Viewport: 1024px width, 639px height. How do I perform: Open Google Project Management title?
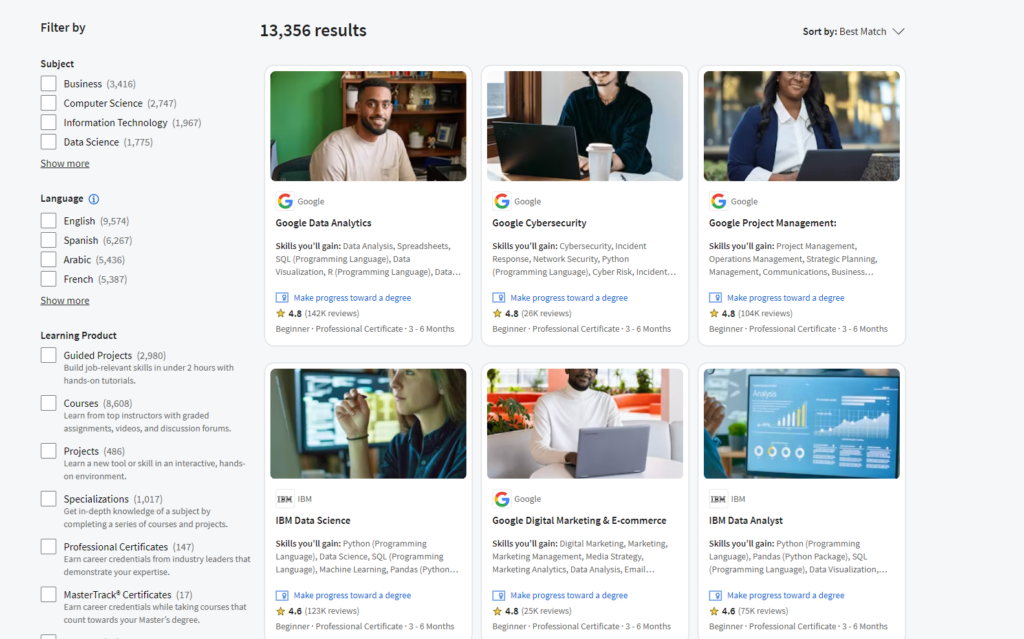[x=773, y=223]
